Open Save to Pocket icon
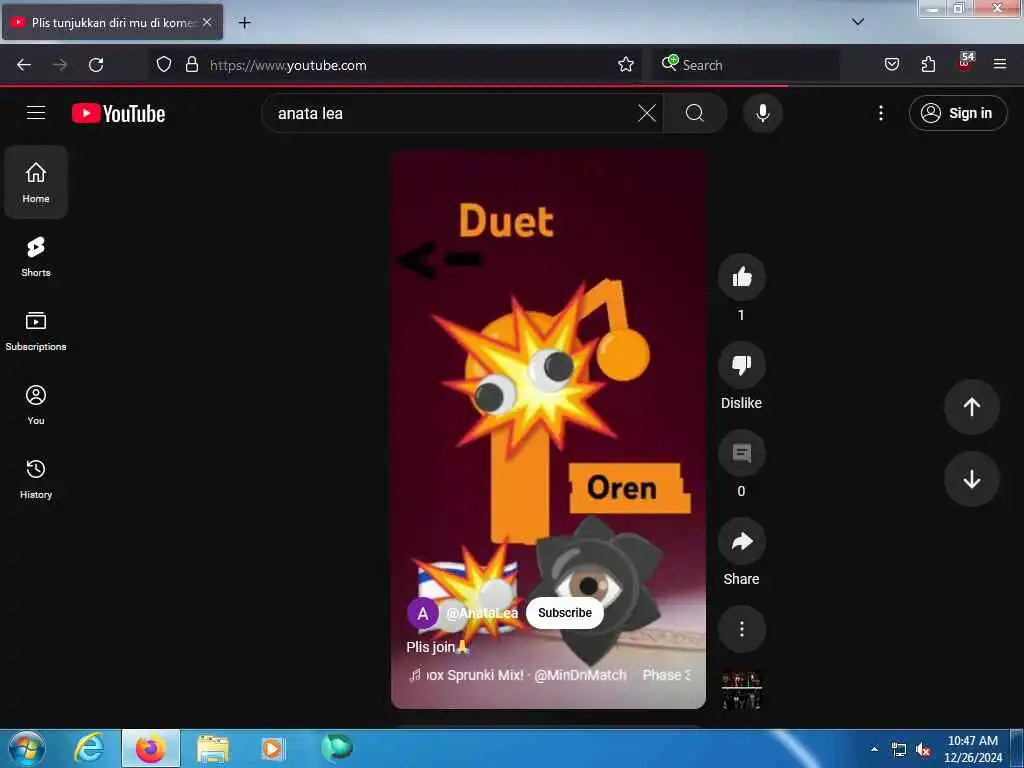Image resolution: width=1024 pixels, height=768 pixels. click(891, 65)
